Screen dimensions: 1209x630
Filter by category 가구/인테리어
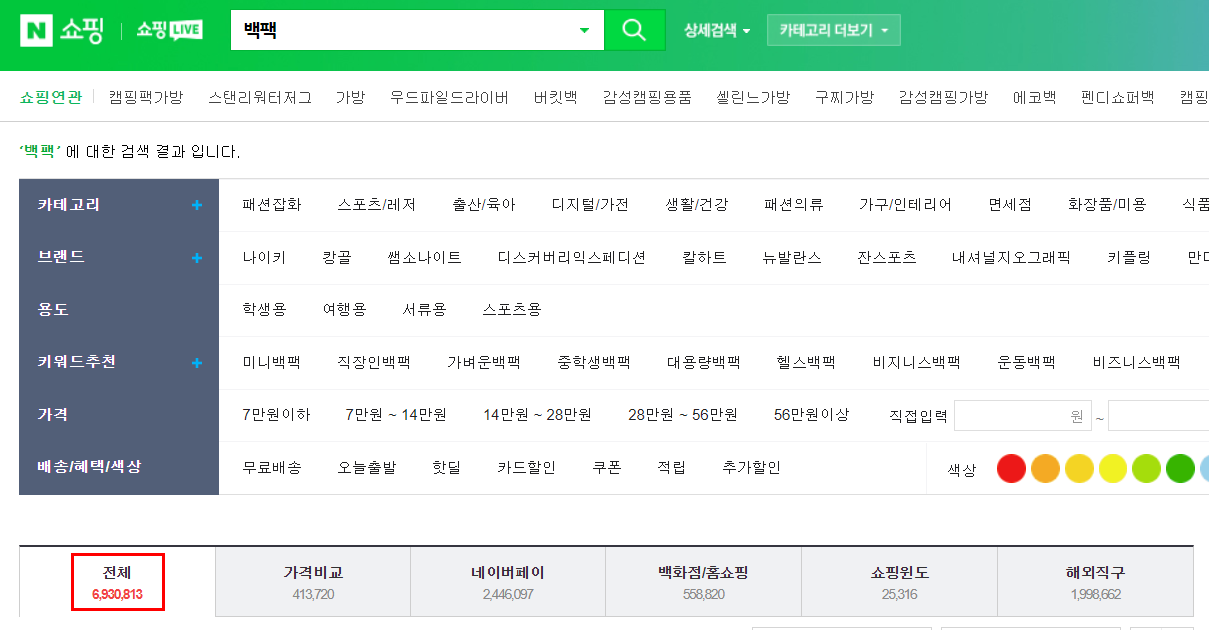pos(905,205)
